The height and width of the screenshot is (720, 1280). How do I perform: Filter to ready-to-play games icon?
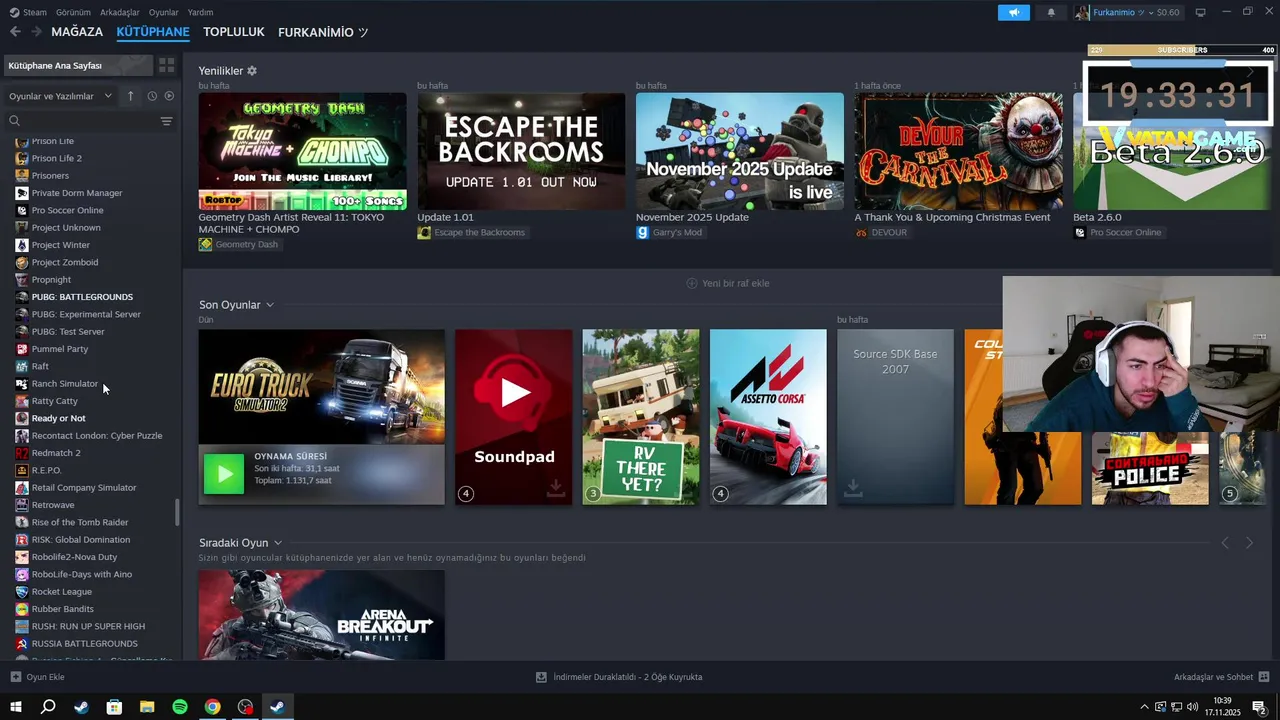click(x=169, y=96)
